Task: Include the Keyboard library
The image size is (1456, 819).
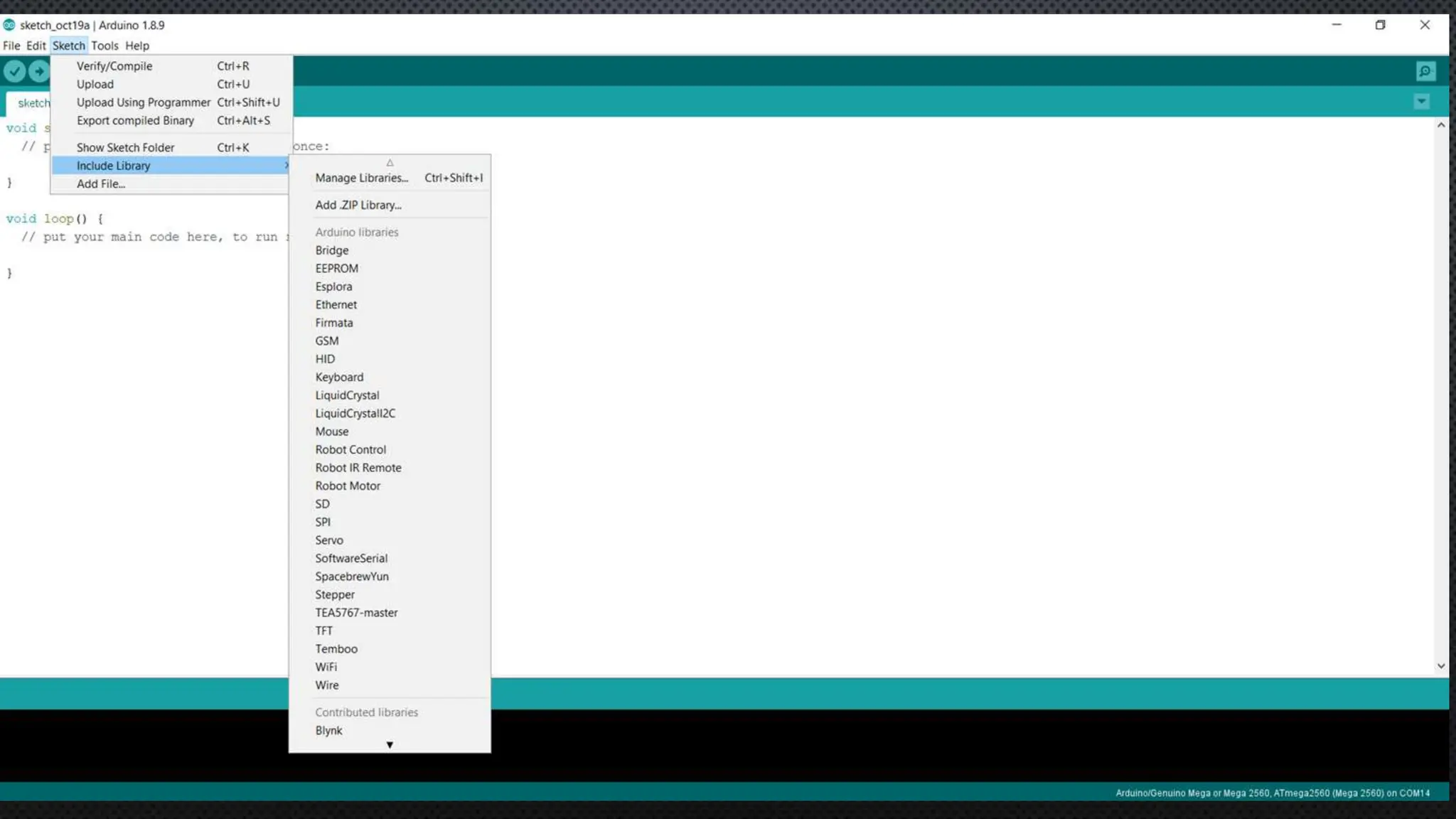Action: click(390, 378)
